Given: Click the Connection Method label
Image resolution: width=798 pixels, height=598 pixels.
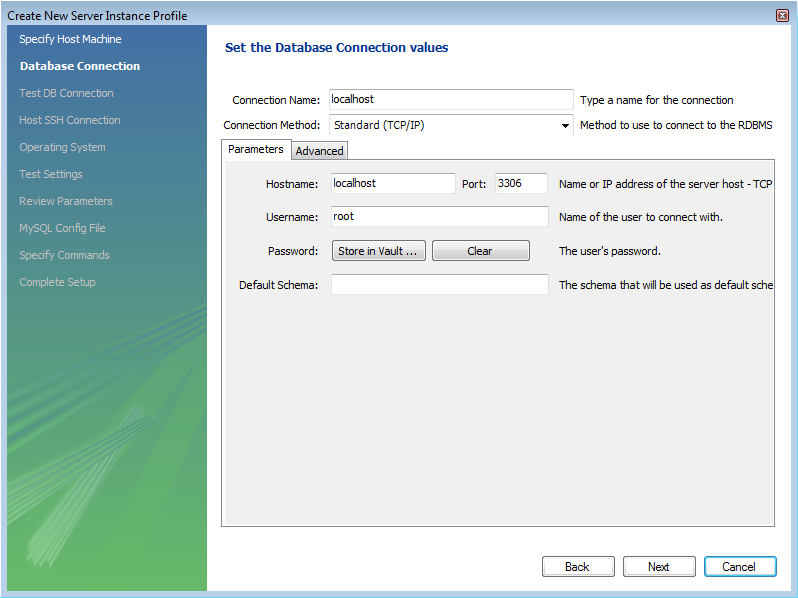Looking at the screenshot, I should [272, 125].
